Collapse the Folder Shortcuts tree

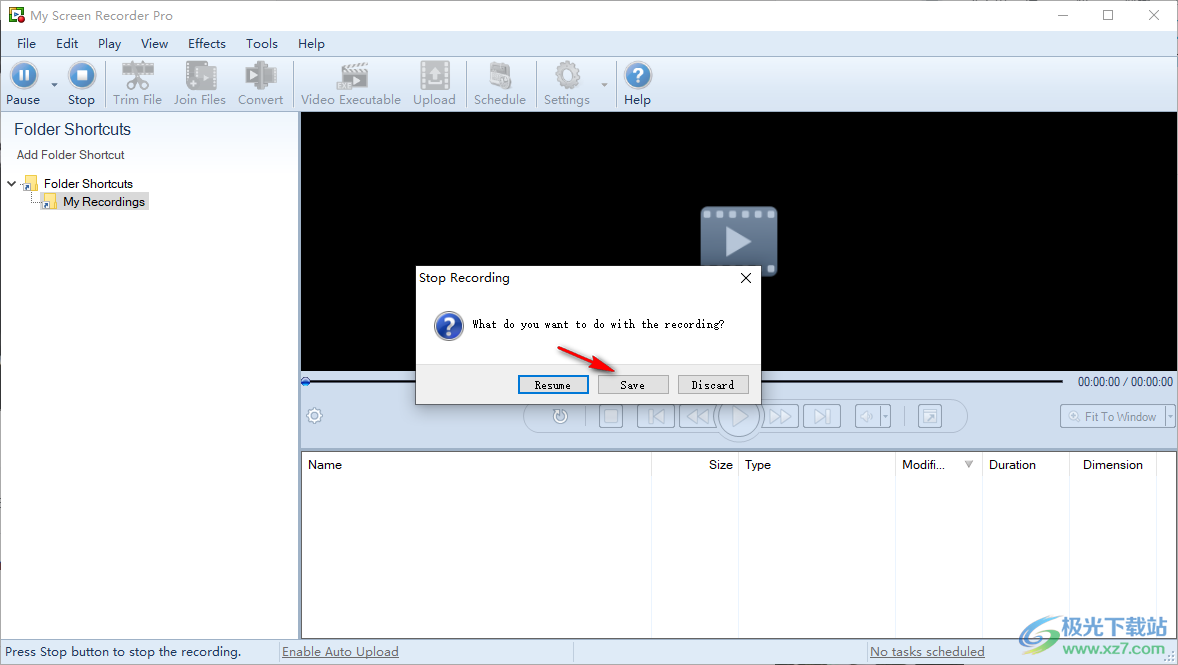(10, 183)
